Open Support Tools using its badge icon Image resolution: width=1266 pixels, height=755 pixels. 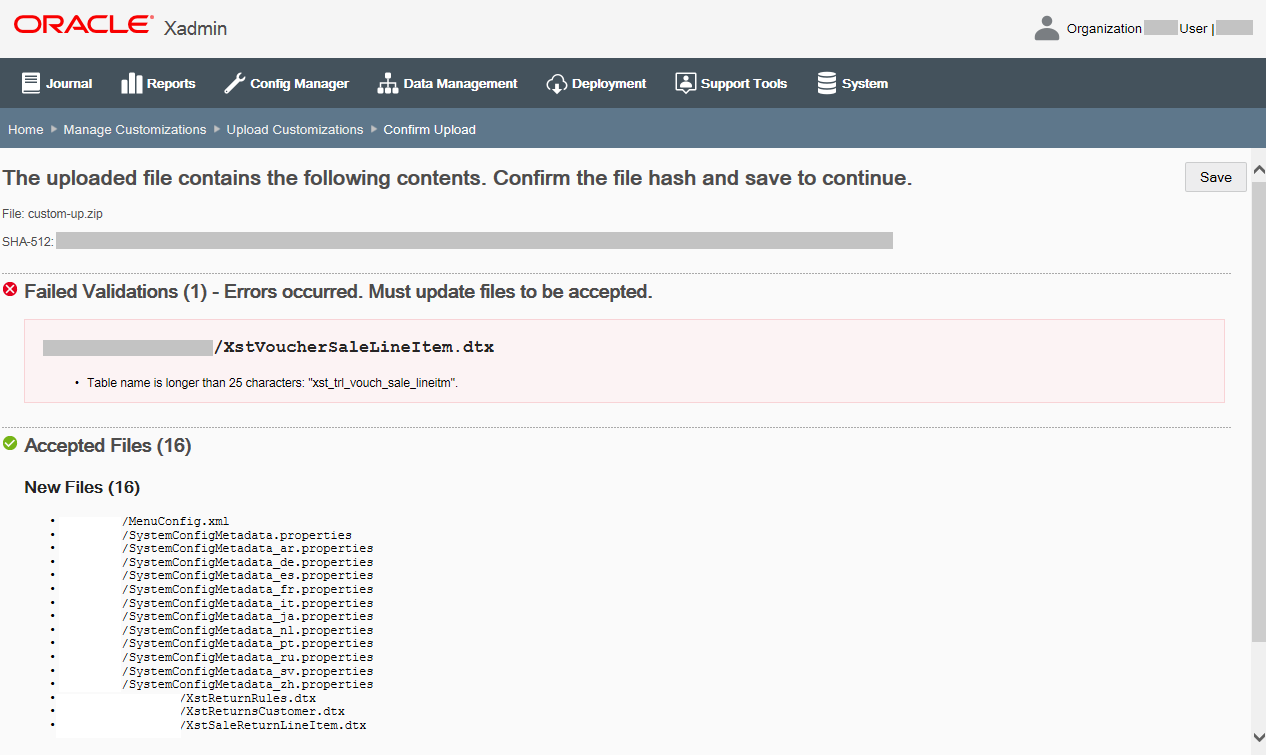pyautogui.click(x=686, y=83)
